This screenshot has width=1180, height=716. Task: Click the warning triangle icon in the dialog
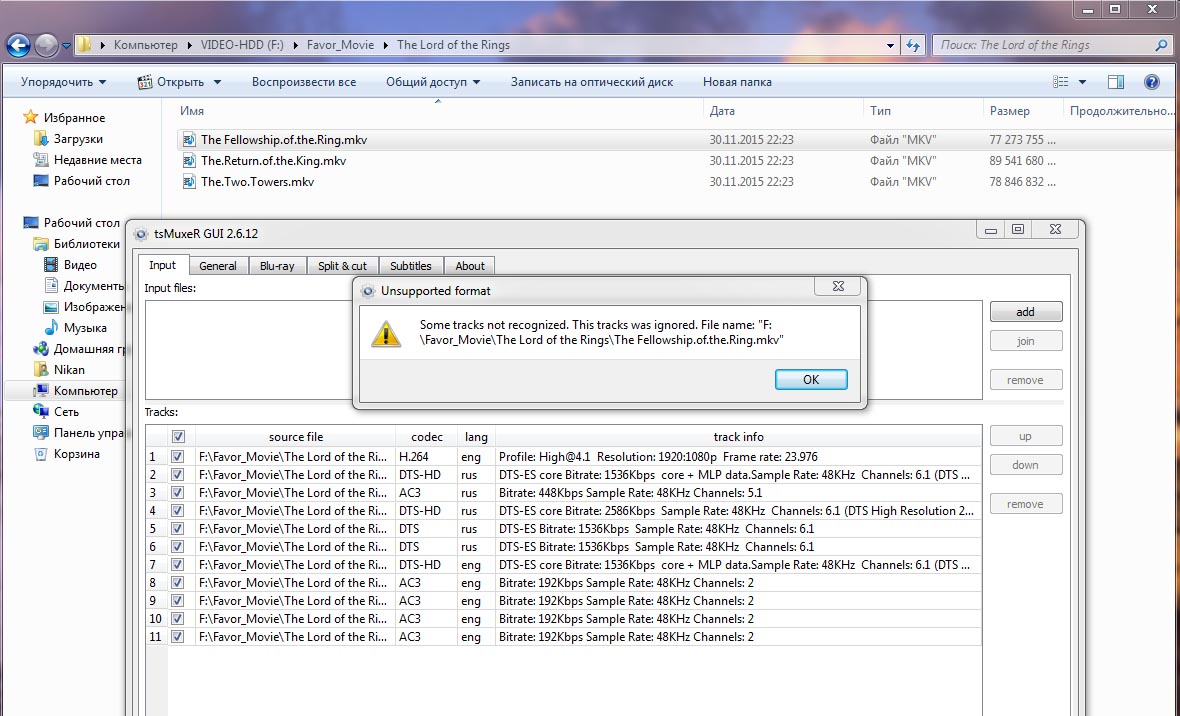(386, 334)
